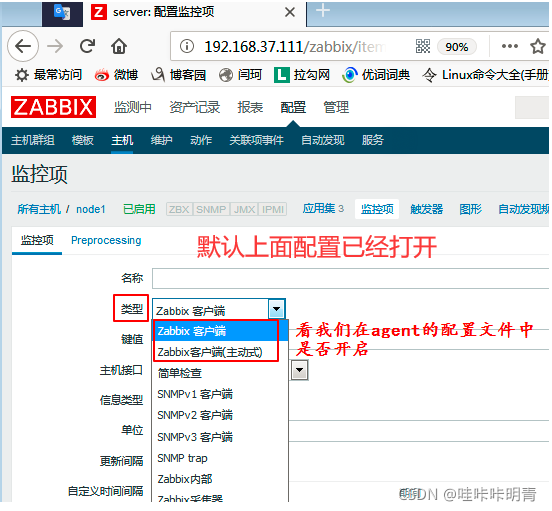Open 应用集 3 link
The width and height of the screenshot is (552, 511).
323,209
